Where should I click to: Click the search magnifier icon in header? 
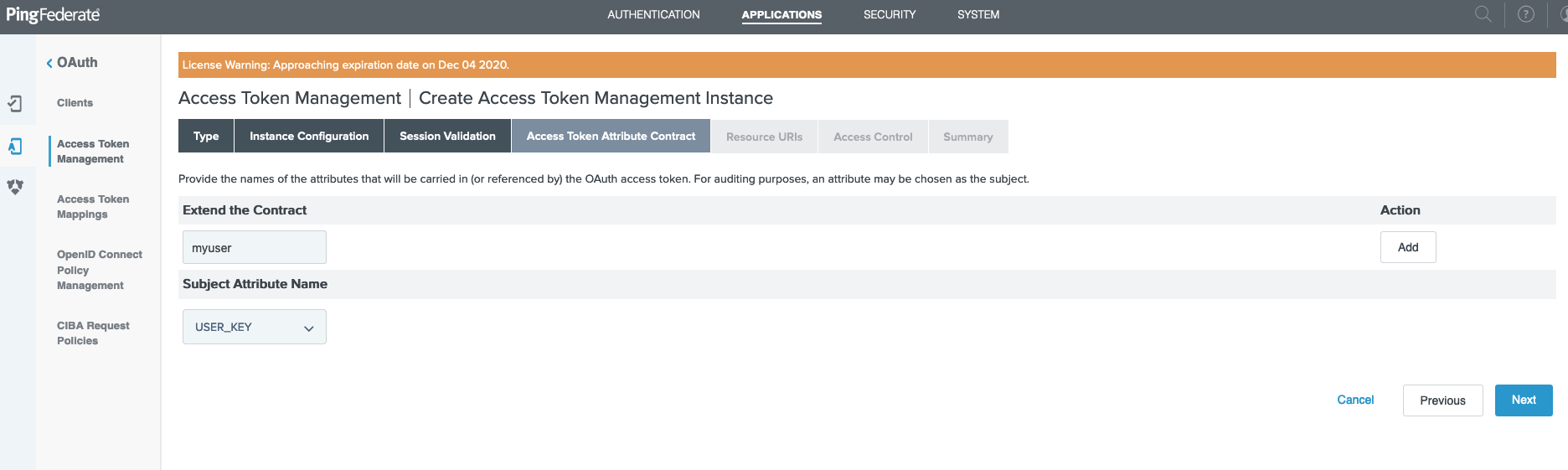pyautogui.click(x=1483, y=14)
